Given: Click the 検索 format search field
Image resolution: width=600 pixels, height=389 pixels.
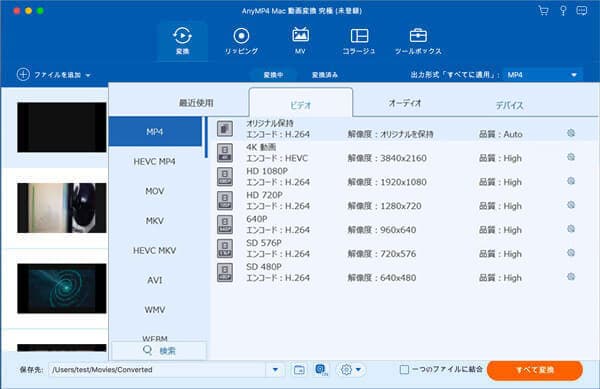Looking at the screenshot, I should (159, 350).
